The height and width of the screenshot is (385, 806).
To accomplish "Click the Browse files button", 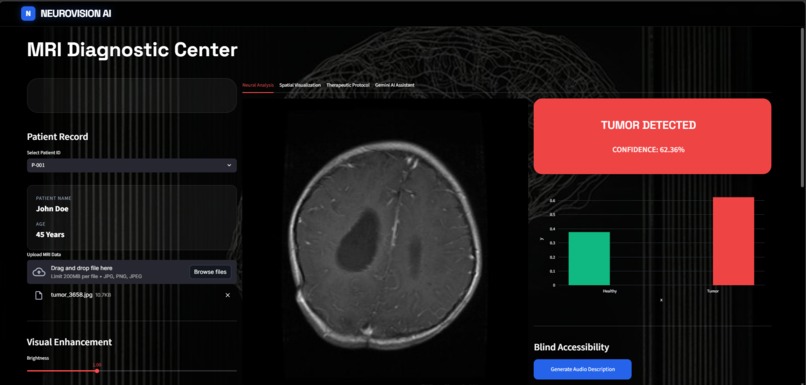I will click(210, 272).
